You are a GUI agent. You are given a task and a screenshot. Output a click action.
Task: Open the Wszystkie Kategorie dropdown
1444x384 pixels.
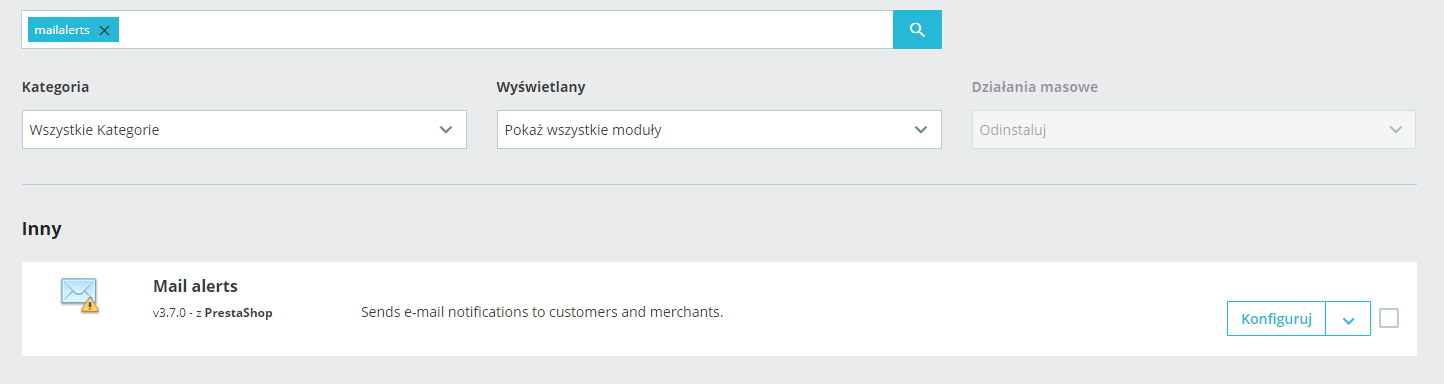click(x=244, y=130)
